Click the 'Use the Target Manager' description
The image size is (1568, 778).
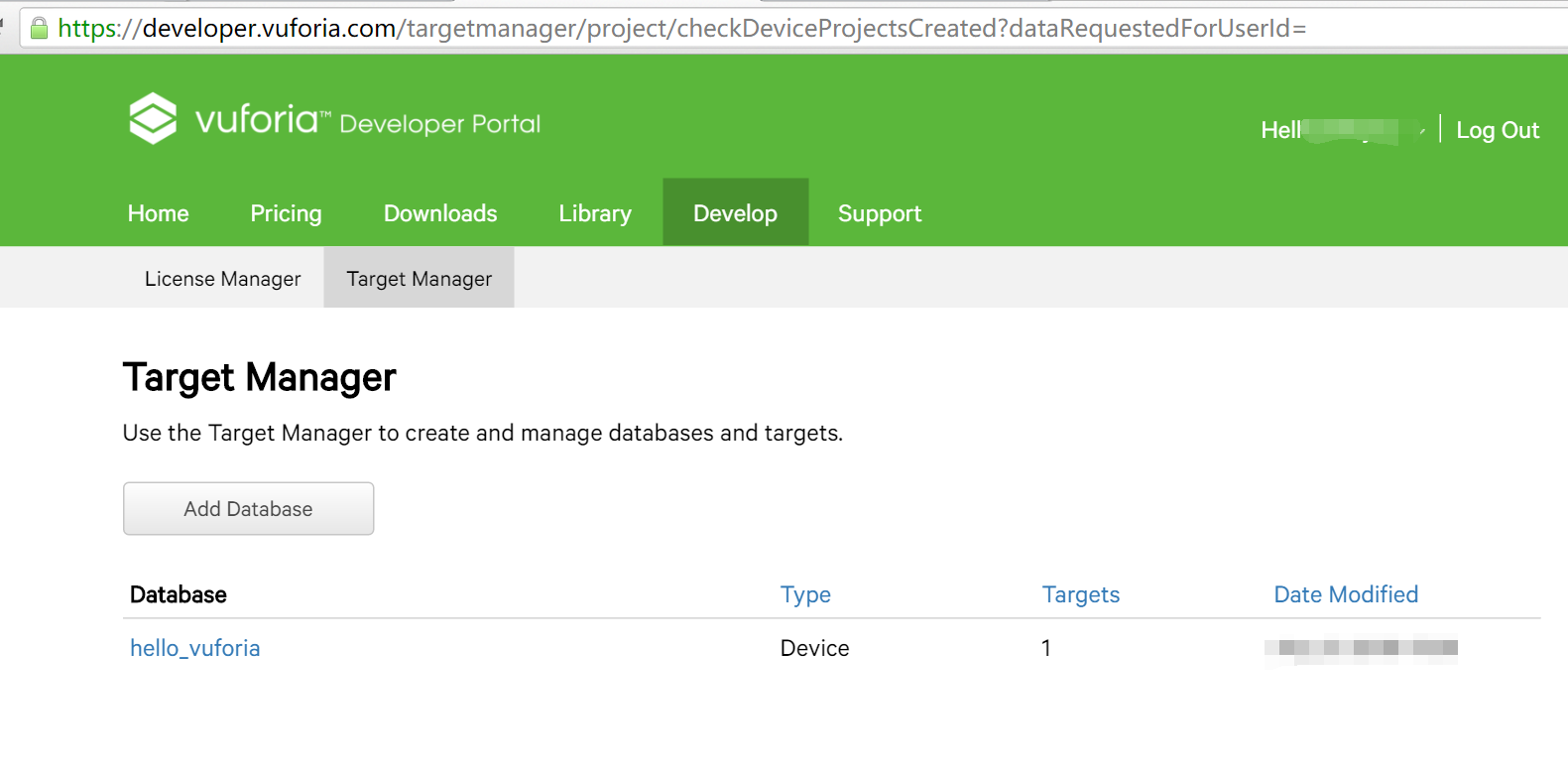pyautogui.click(x=483, y=433)
